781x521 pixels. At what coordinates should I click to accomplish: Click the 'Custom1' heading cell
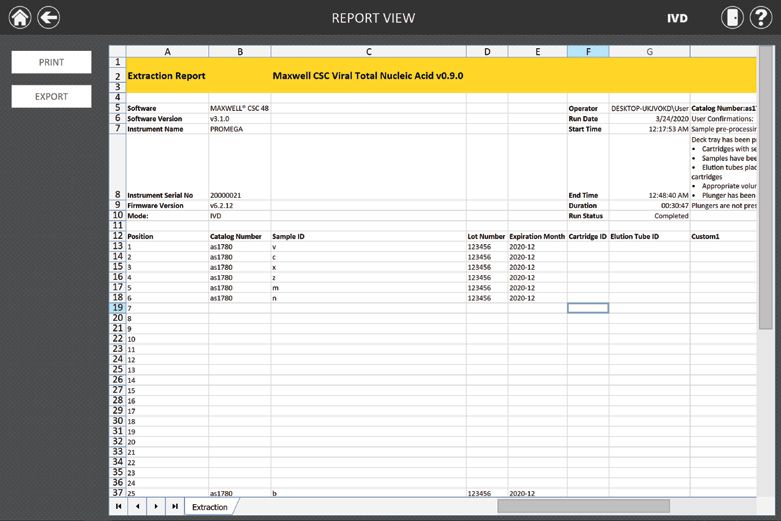pos(723,237)
